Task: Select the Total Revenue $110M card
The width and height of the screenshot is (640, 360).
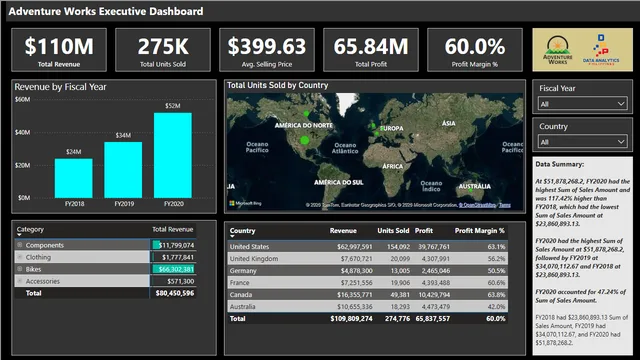Action: 59,50
